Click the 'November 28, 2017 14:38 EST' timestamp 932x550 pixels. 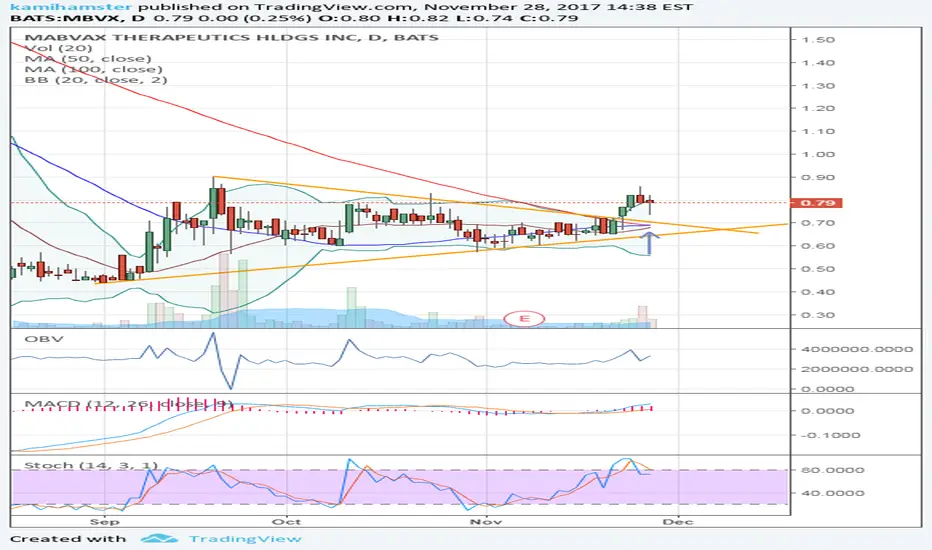(x=559, y=7)
